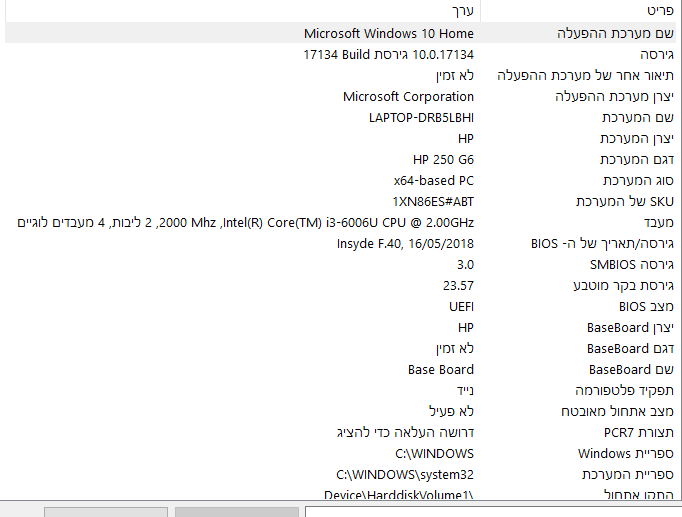Click the Intel Core i3-6006U processor value
The height and width of the screenshot is (517, 682).
(245, 223)
